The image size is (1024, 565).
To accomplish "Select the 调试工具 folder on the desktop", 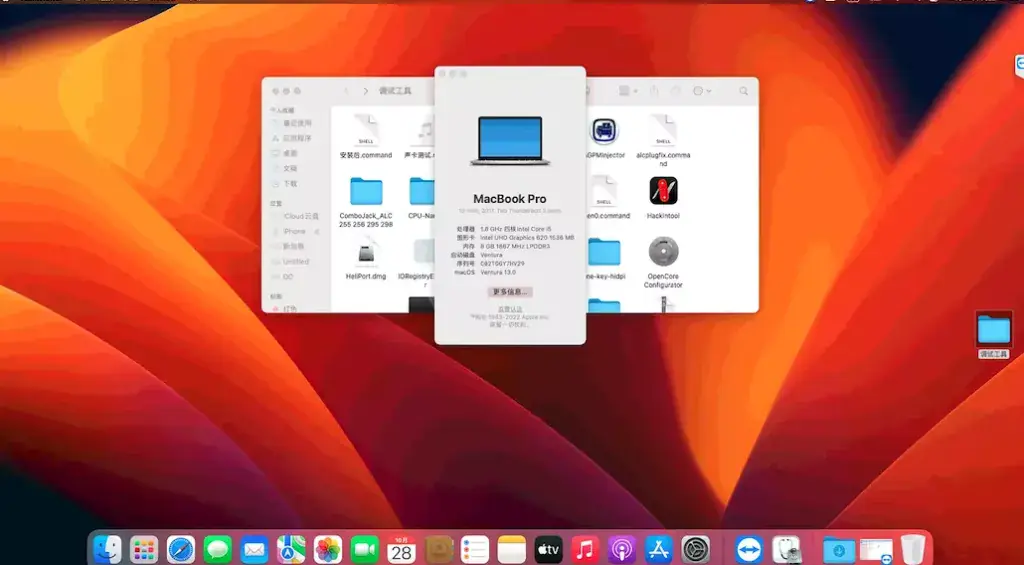I will pyautogui.click(x=993, y=335).
